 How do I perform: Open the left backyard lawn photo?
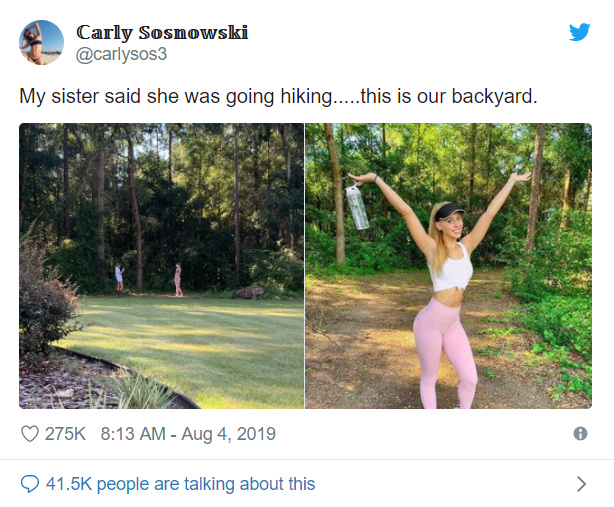161,265
